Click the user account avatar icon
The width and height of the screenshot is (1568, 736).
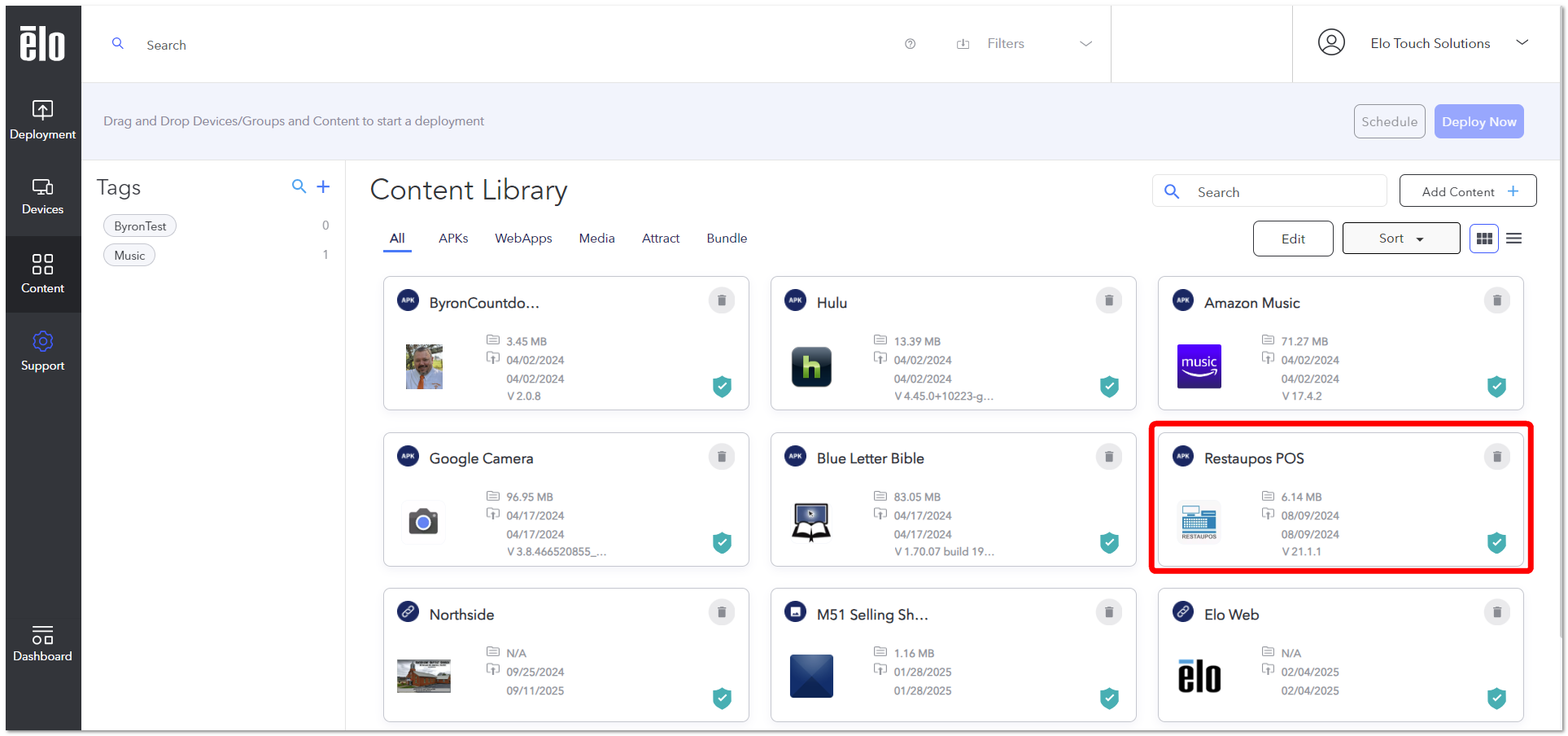click(x=1331, y=42)
